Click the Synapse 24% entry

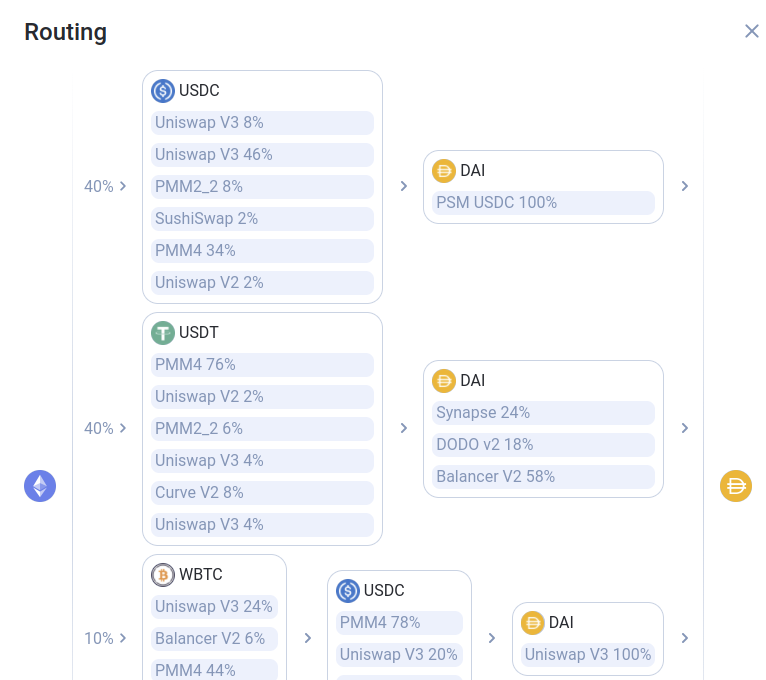543,413
